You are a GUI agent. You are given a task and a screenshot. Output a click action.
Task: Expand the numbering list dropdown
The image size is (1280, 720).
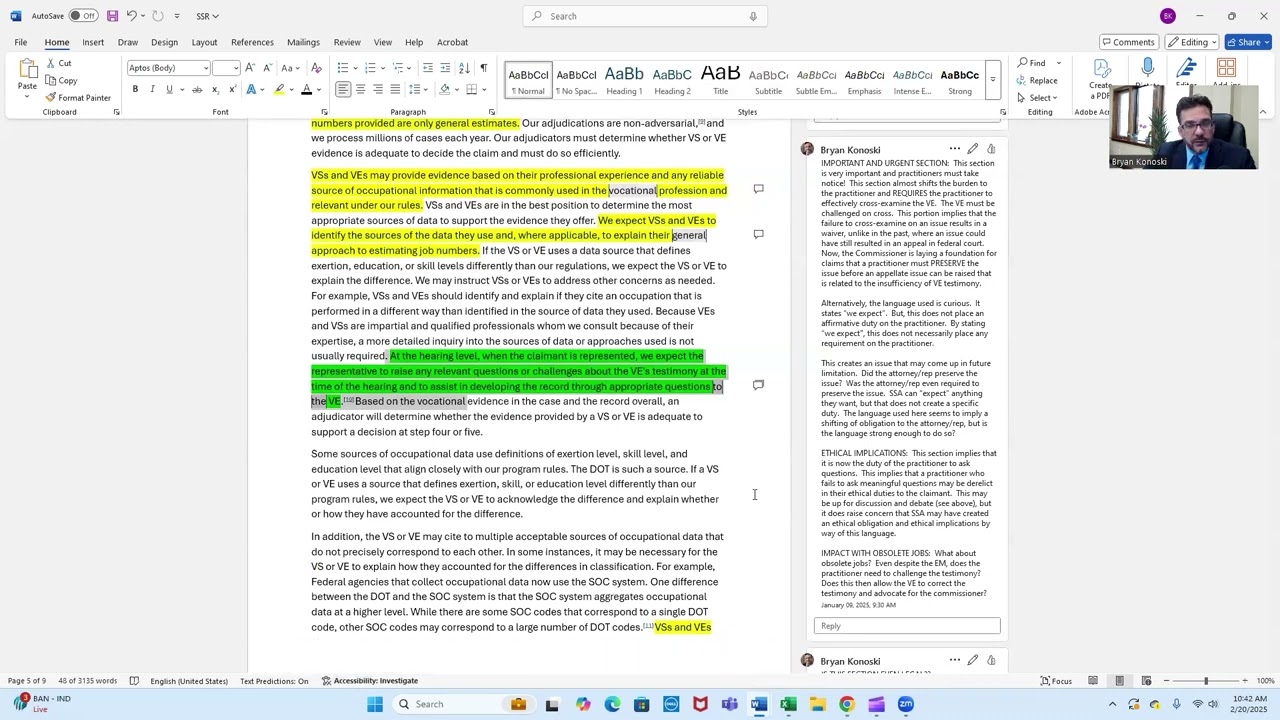tap(381, 68)
